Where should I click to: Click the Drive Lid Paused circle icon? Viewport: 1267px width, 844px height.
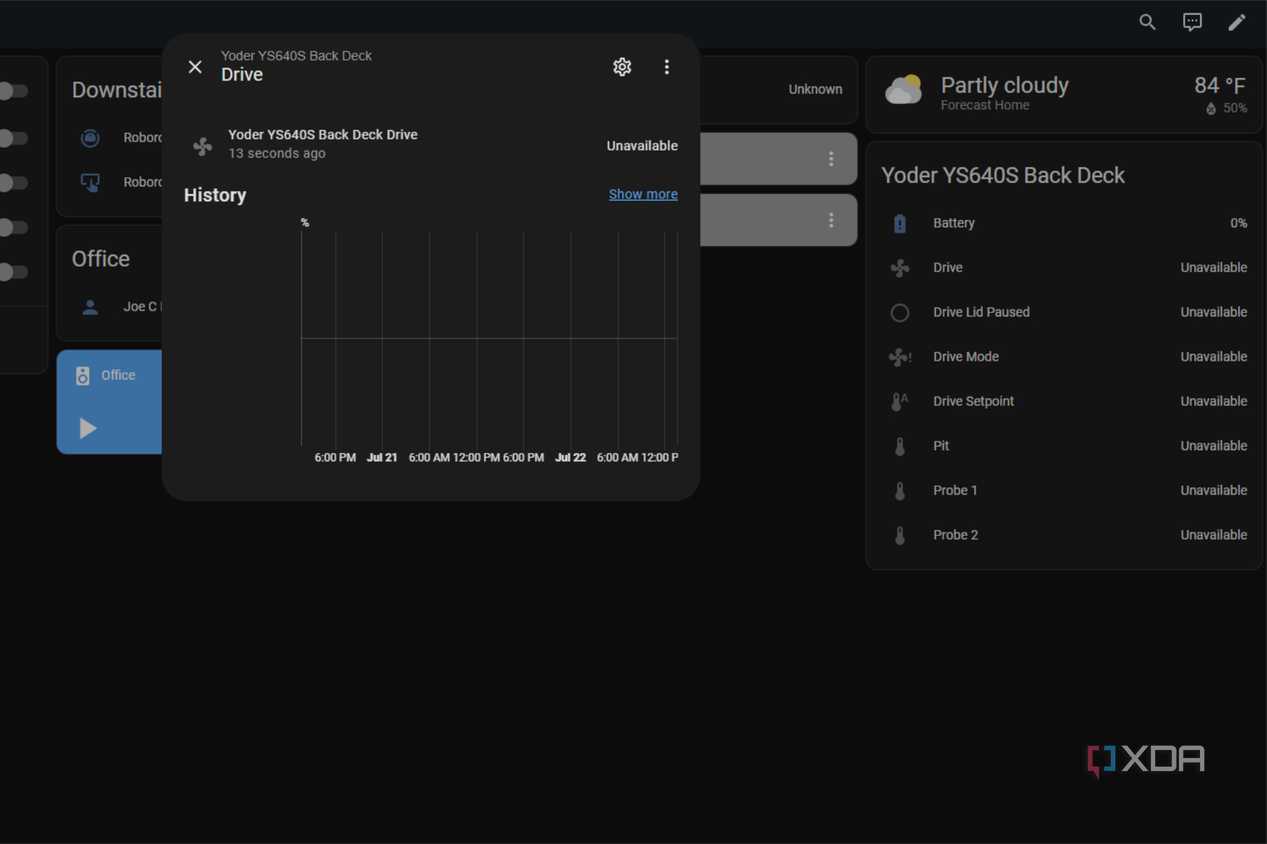coord(900,312)
